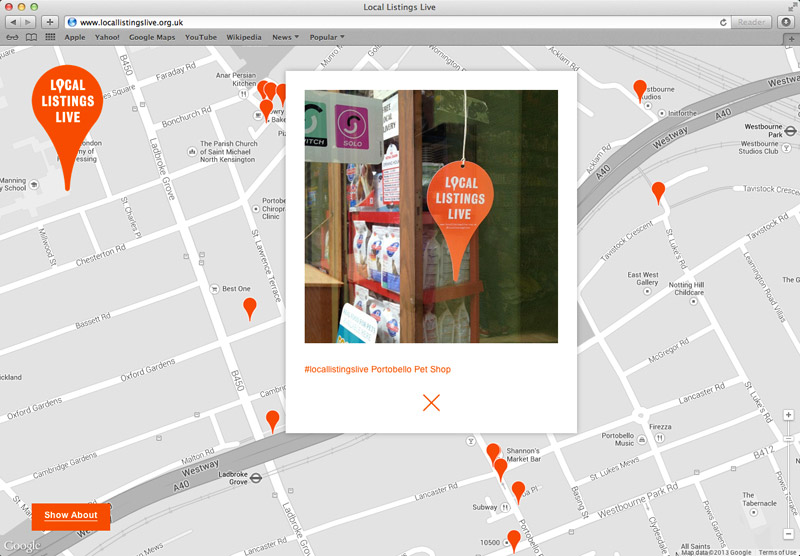The height and width of the screenshot is (556, 800).
Task: Select the pin next to Subway
Action: 518,492
